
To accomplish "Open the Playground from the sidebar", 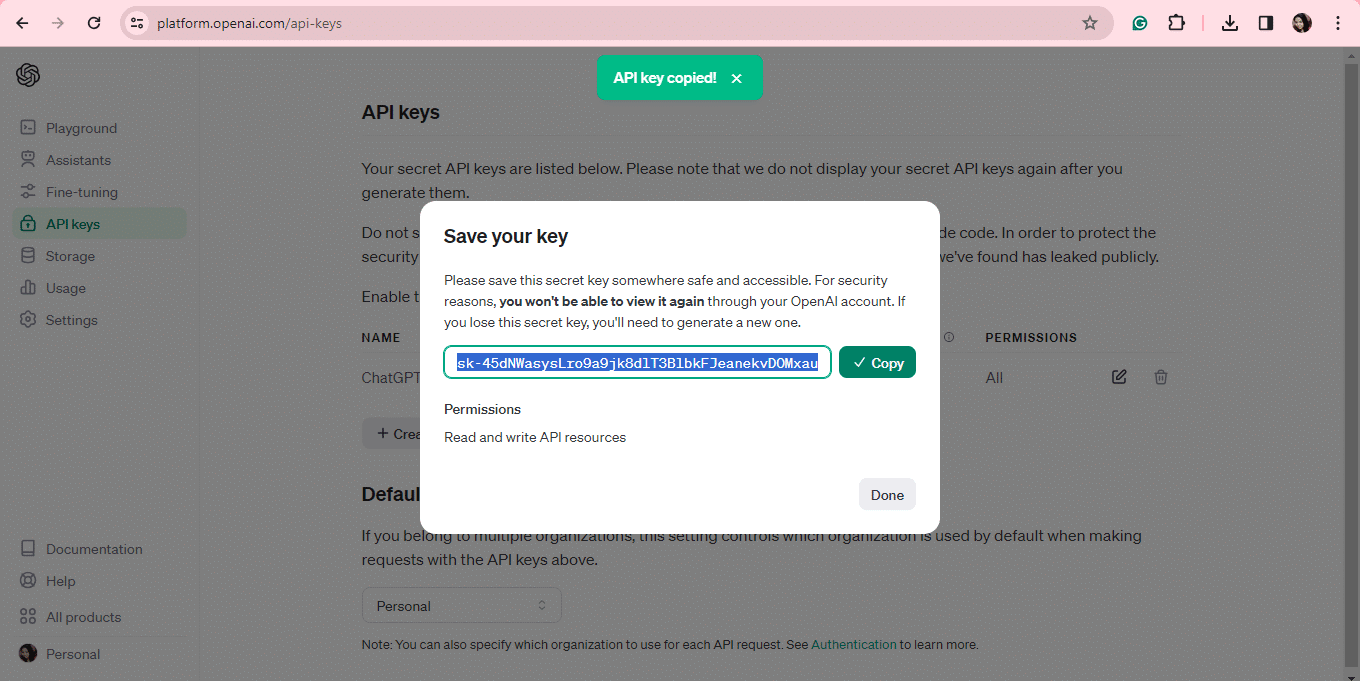I will [x=81, y=127].
